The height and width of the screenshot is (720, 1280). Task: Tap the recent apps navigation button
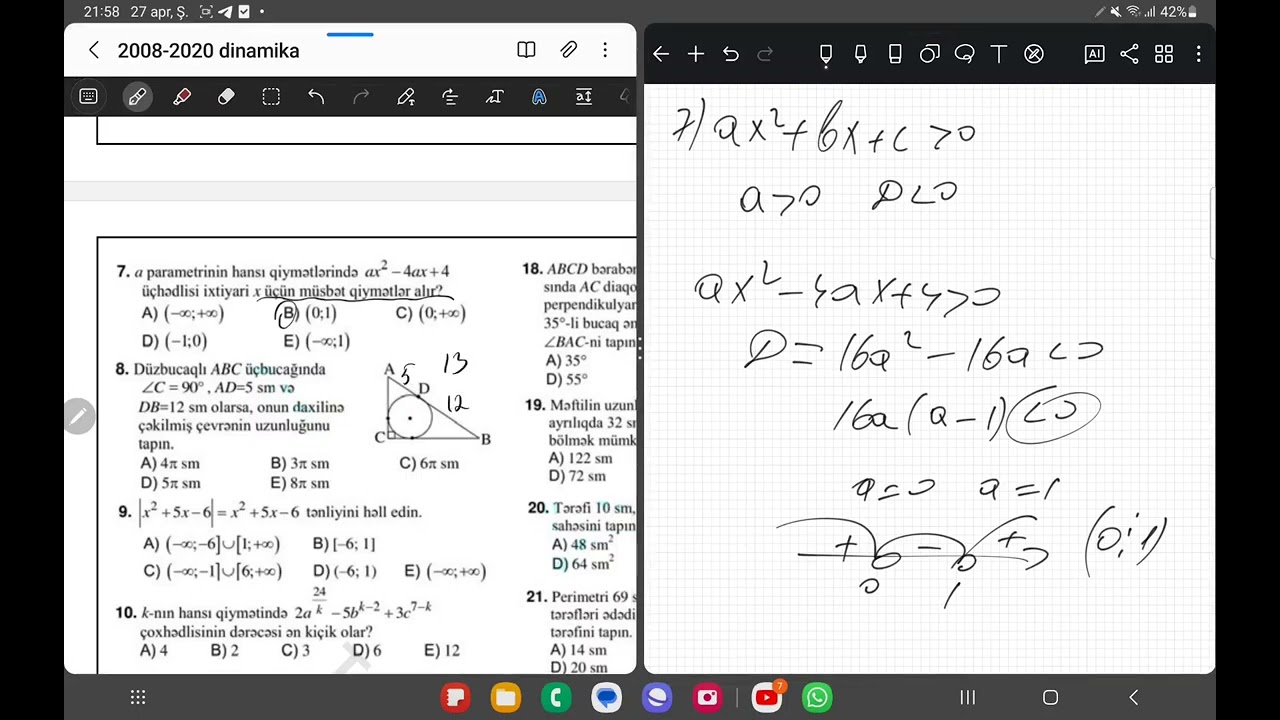(968, 697)
